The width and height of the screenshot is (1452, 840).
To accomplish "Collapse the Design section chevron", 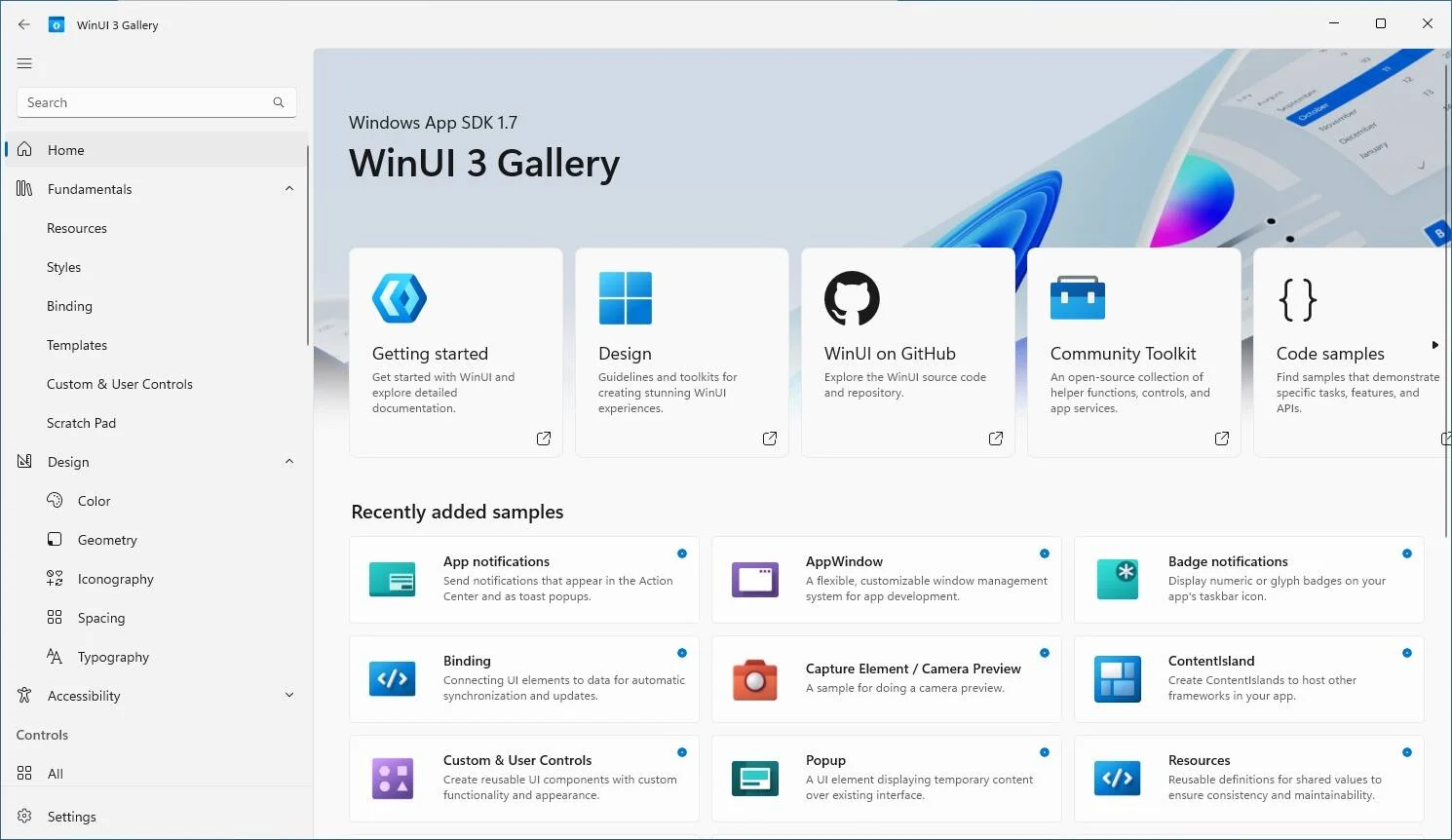I will (289, 462).
